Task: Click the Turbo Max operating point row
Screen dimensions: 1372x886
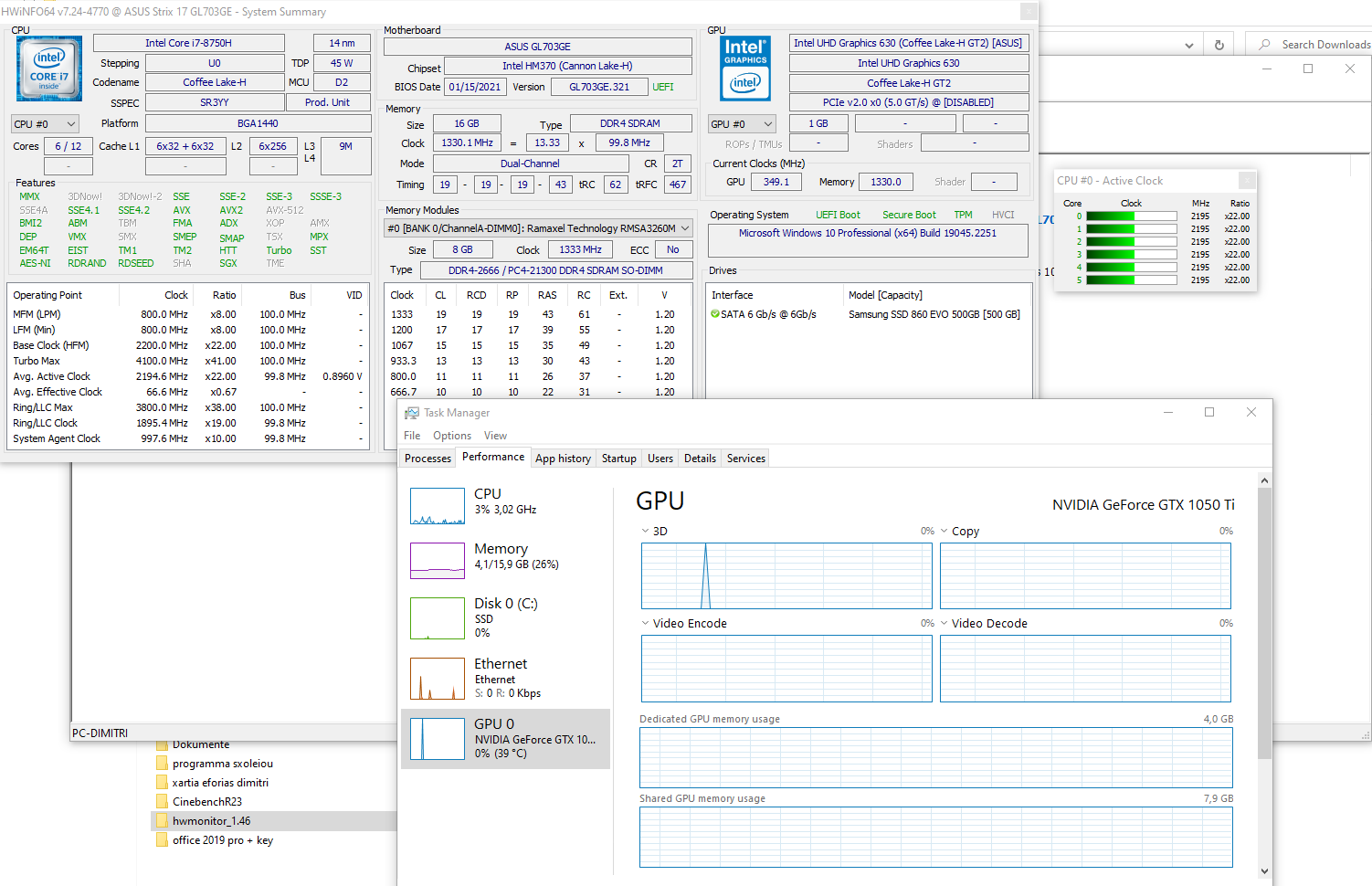Action: click(188, 361)
